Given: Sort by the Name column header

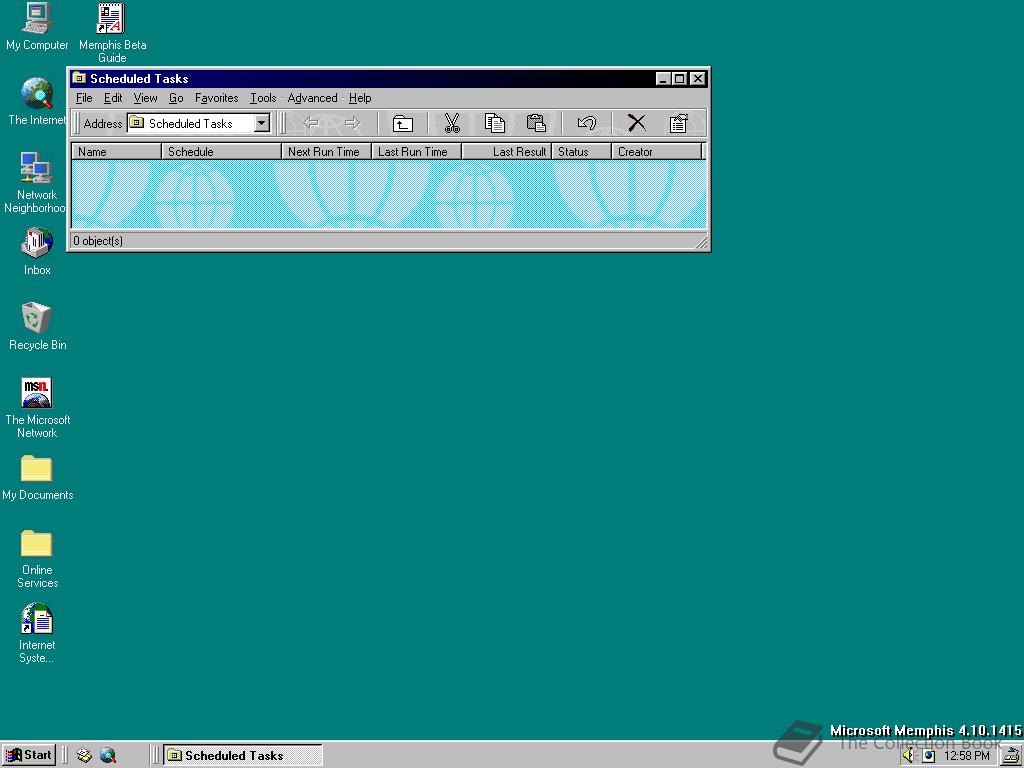Looking at the screenshot, I should (116, 152).
